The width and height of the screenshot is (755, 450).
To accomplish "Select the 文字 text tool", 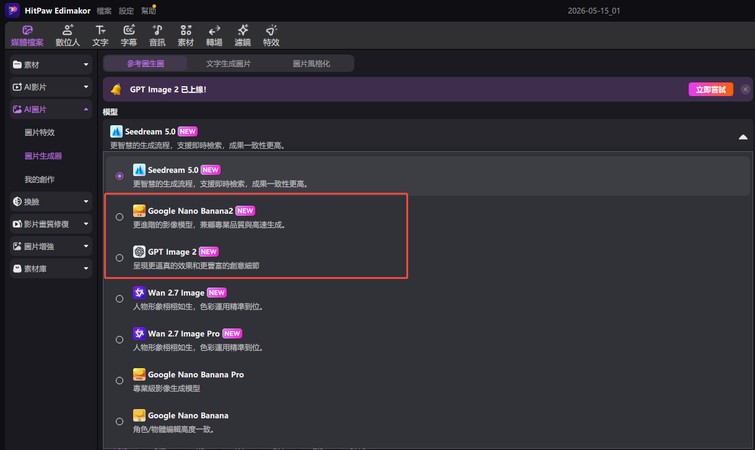I will (x=100, y=36).
